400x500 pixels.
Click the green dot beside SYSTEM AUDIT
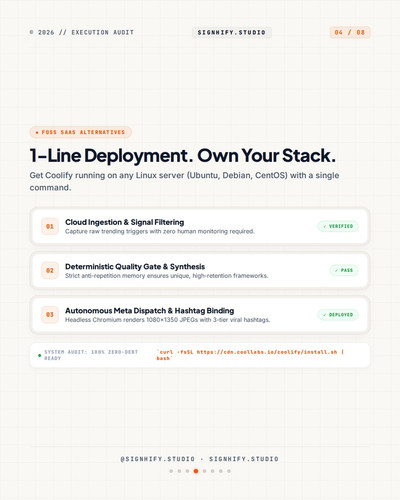(x=40, y=355)
